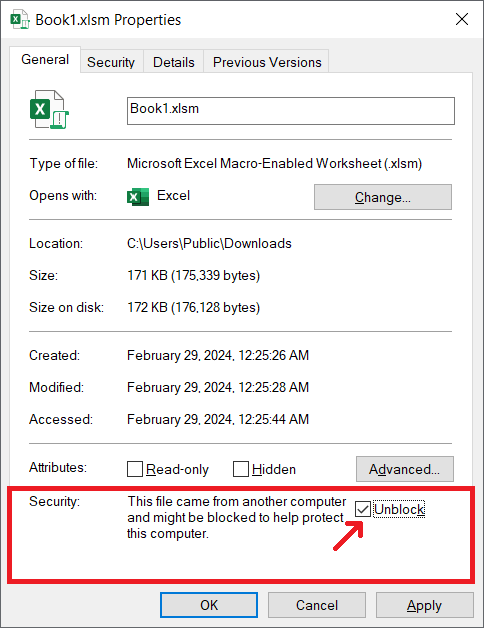484x628 pixels.
Task: Click the Cancel button
Action: [317, 605]
